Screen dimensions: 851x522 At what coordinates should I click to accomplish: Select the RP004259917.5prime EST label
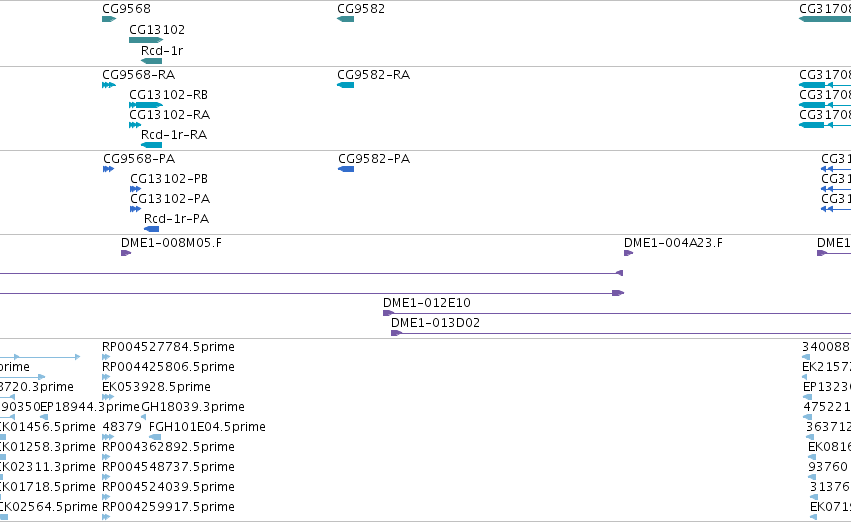pos(168,507)
